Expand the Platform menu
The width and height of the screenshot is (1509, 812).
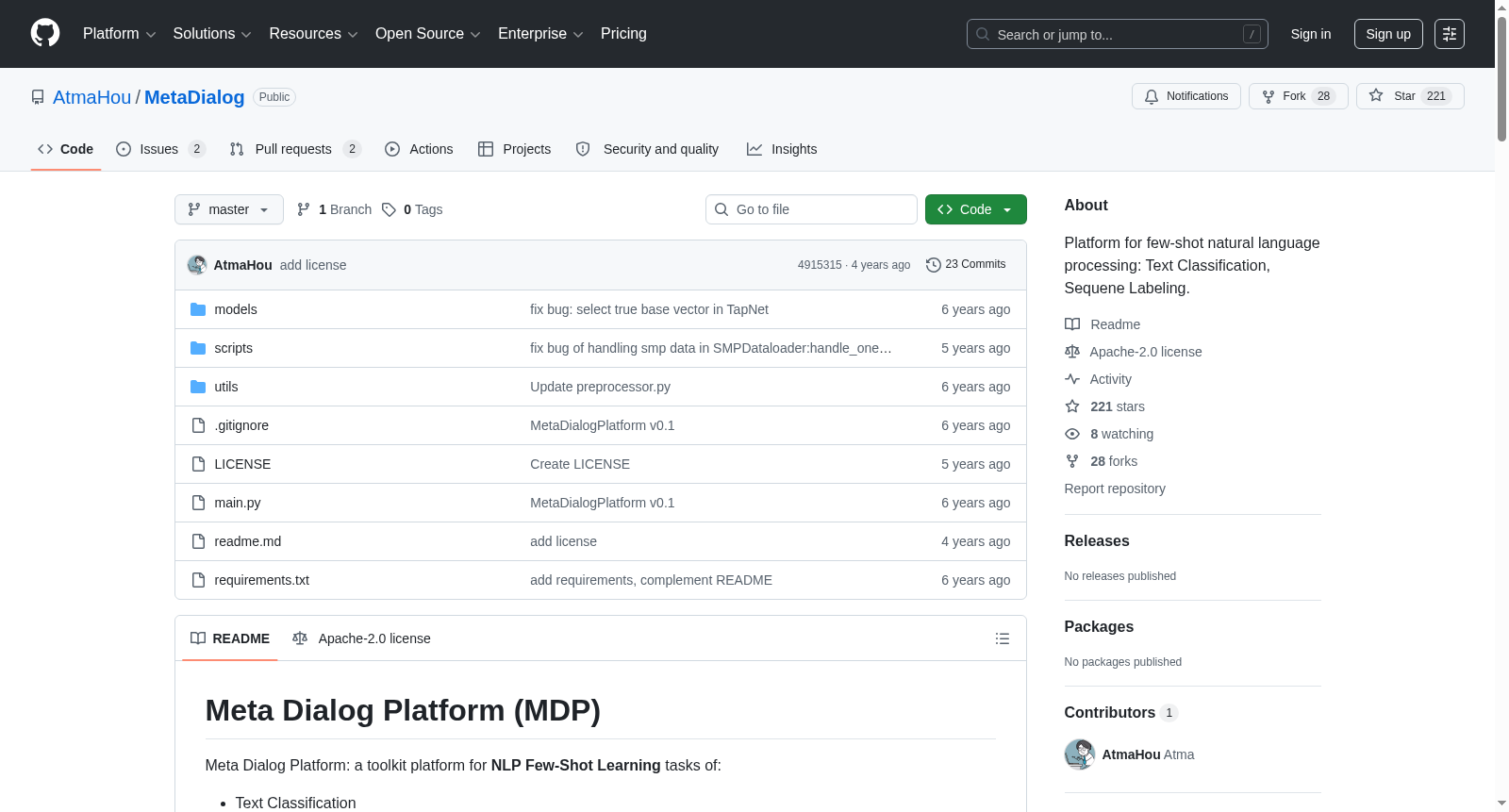pyautogui.click(x=119, y=34)
